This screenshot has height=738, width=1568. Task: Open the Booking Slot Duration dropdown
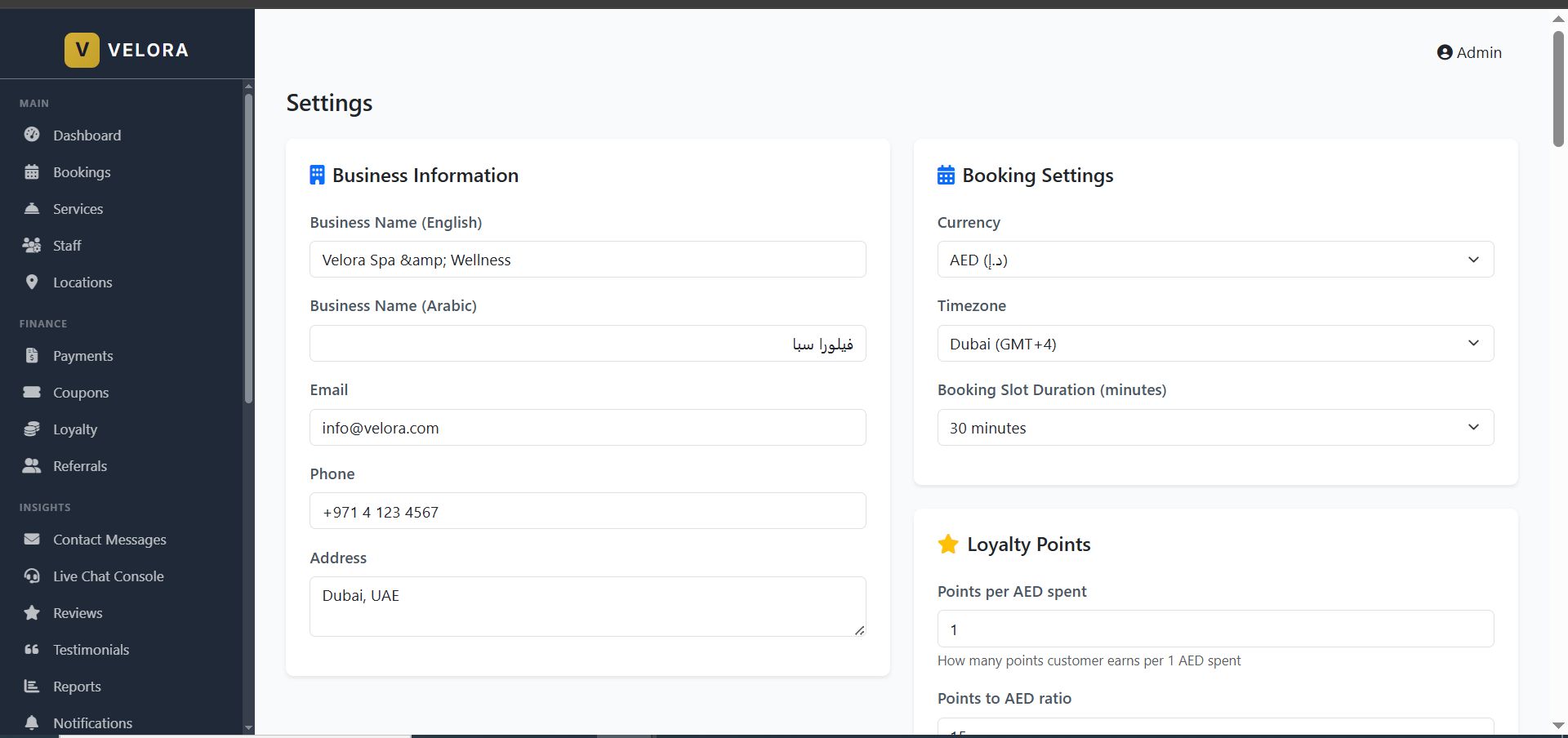click(x=1214, y=428)
